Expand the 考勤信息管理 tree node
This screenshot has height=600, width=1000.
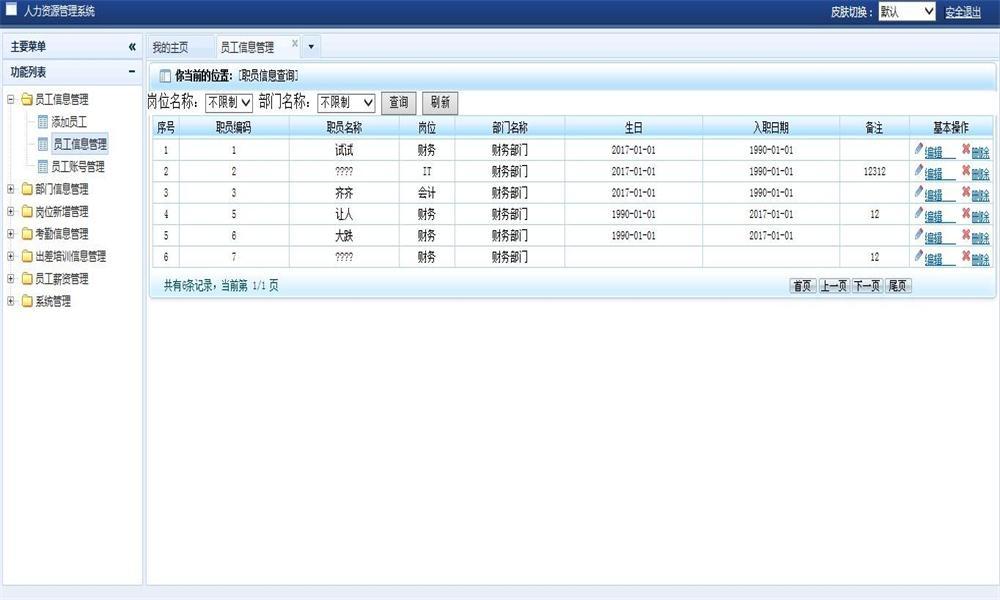(10, 233)
